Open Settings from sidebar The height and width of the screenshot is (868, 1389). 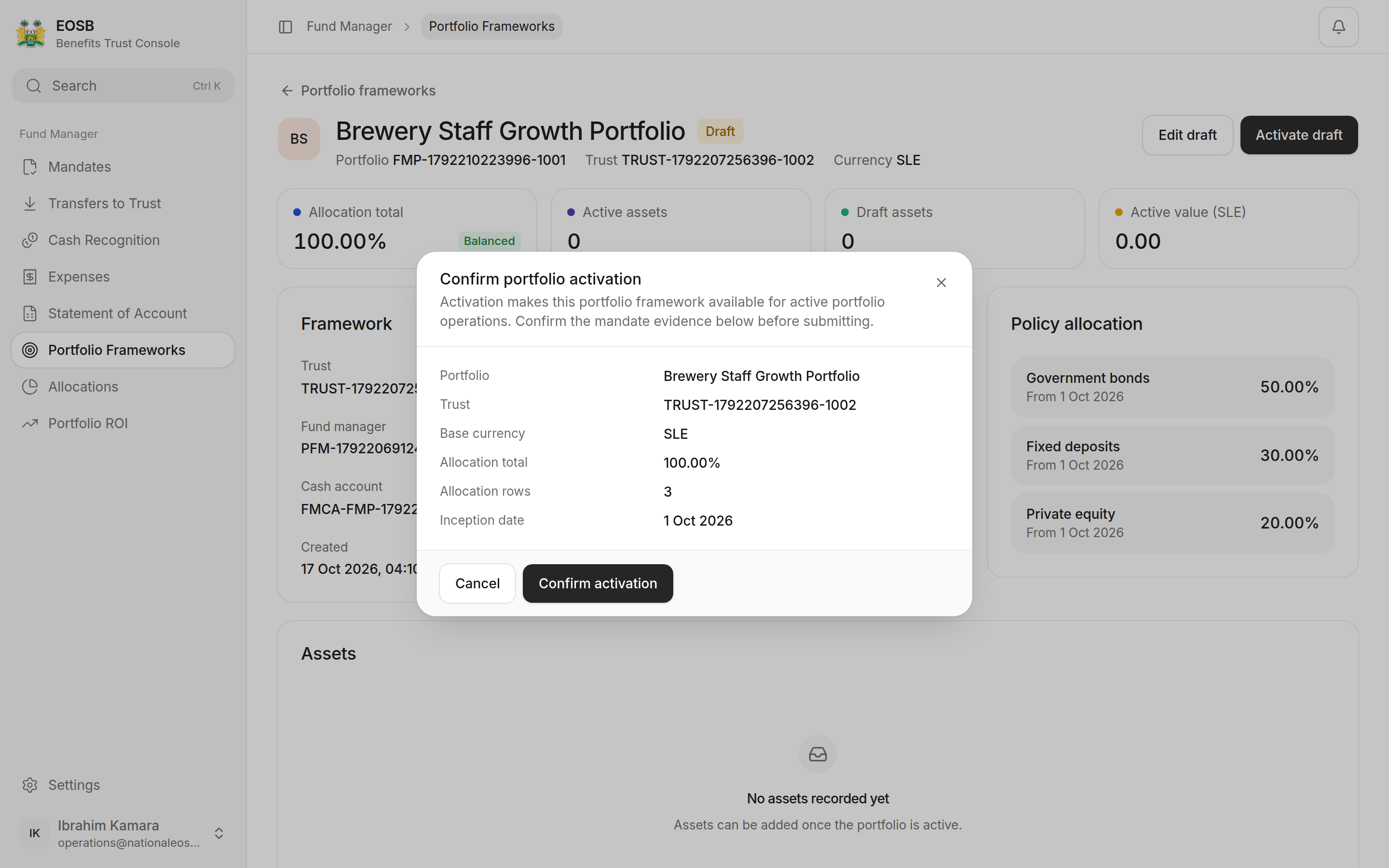pyautogui.click(x=123, y=785)
